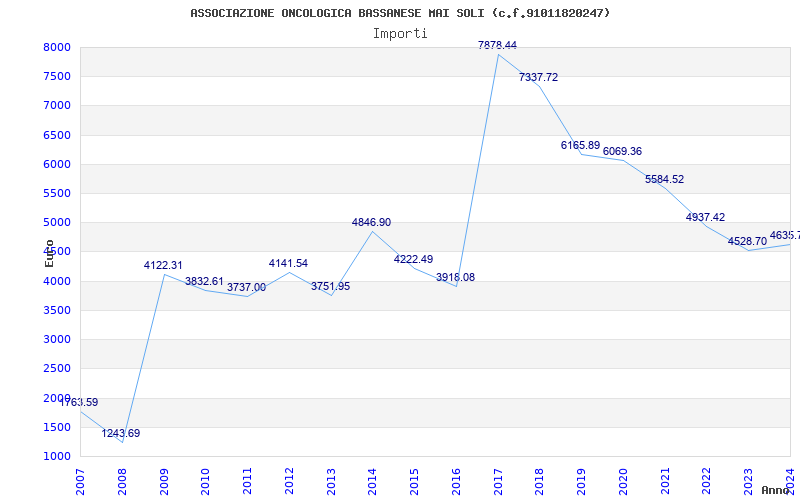Click y-axis value 3000

57,339
